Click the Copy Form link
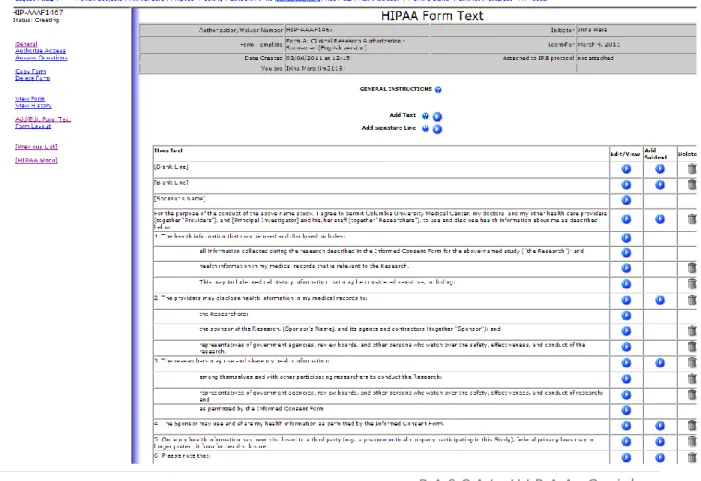Image resolution: width=701 pixels, height=481 pixels. coord(30,71)
